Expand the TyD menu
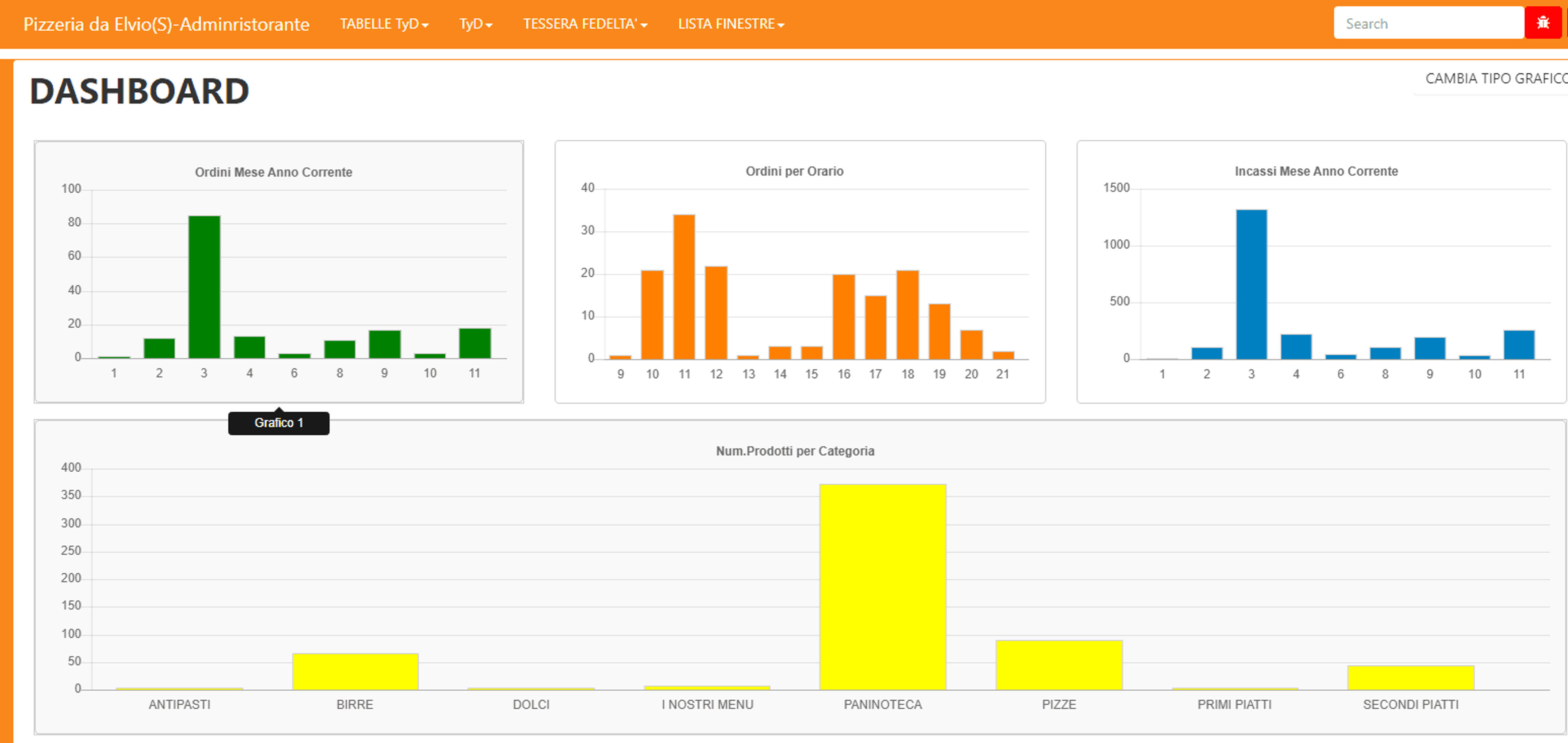Screen dimensions: 1568x743 pos(475,24)
